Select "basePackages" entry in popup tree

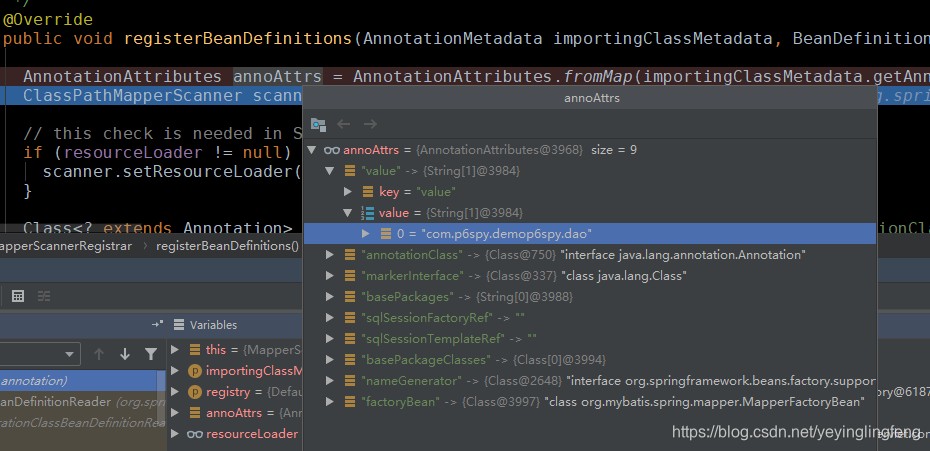click(x=590, y=297)
